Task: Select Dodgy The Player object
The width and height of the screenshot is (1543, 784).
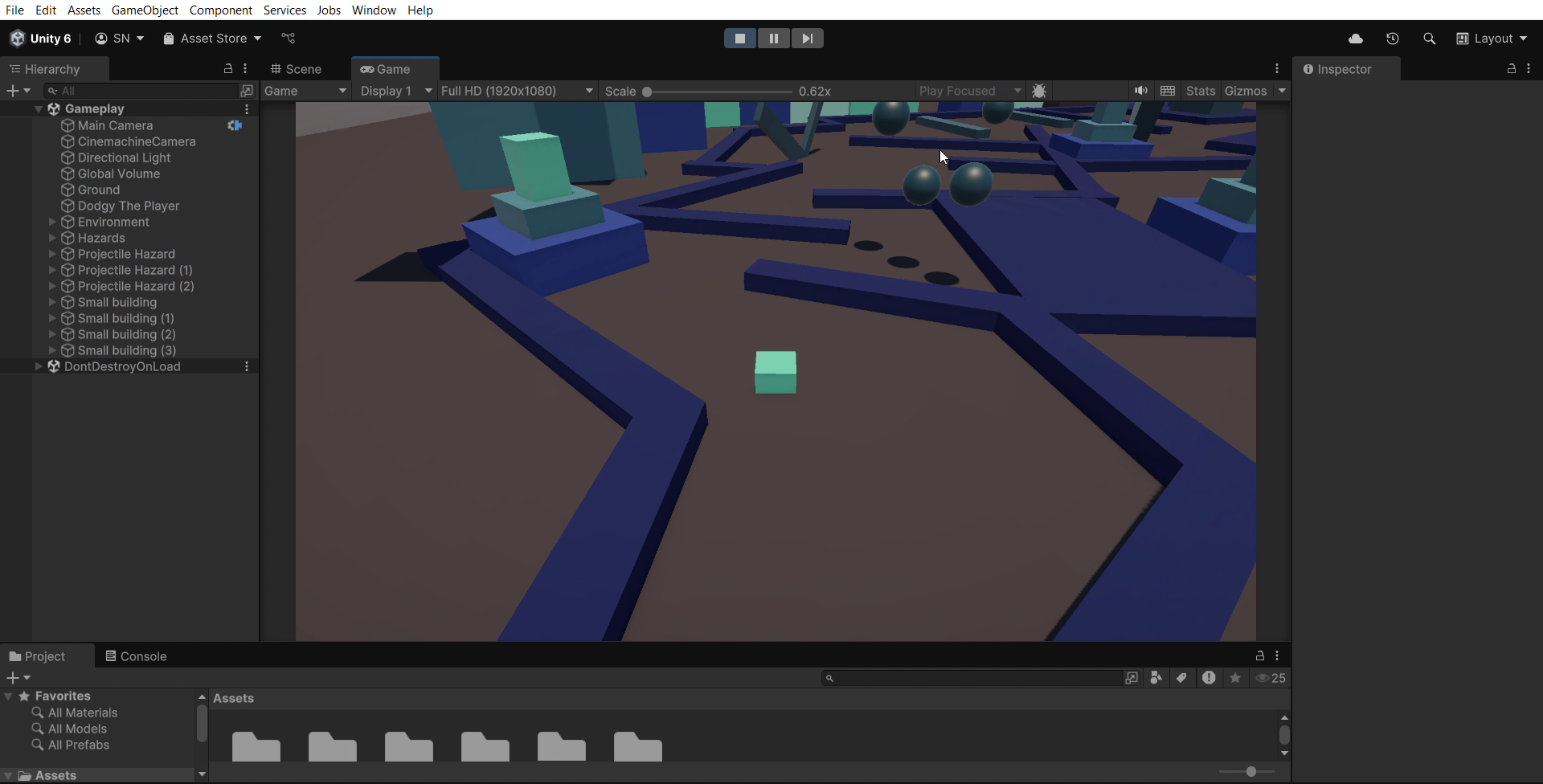Action: click(x=129, y=206)
